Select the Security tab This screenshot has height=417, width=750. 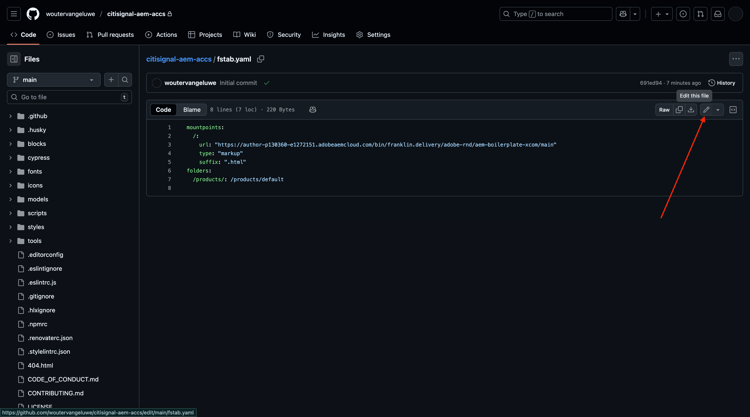point(284,34)
